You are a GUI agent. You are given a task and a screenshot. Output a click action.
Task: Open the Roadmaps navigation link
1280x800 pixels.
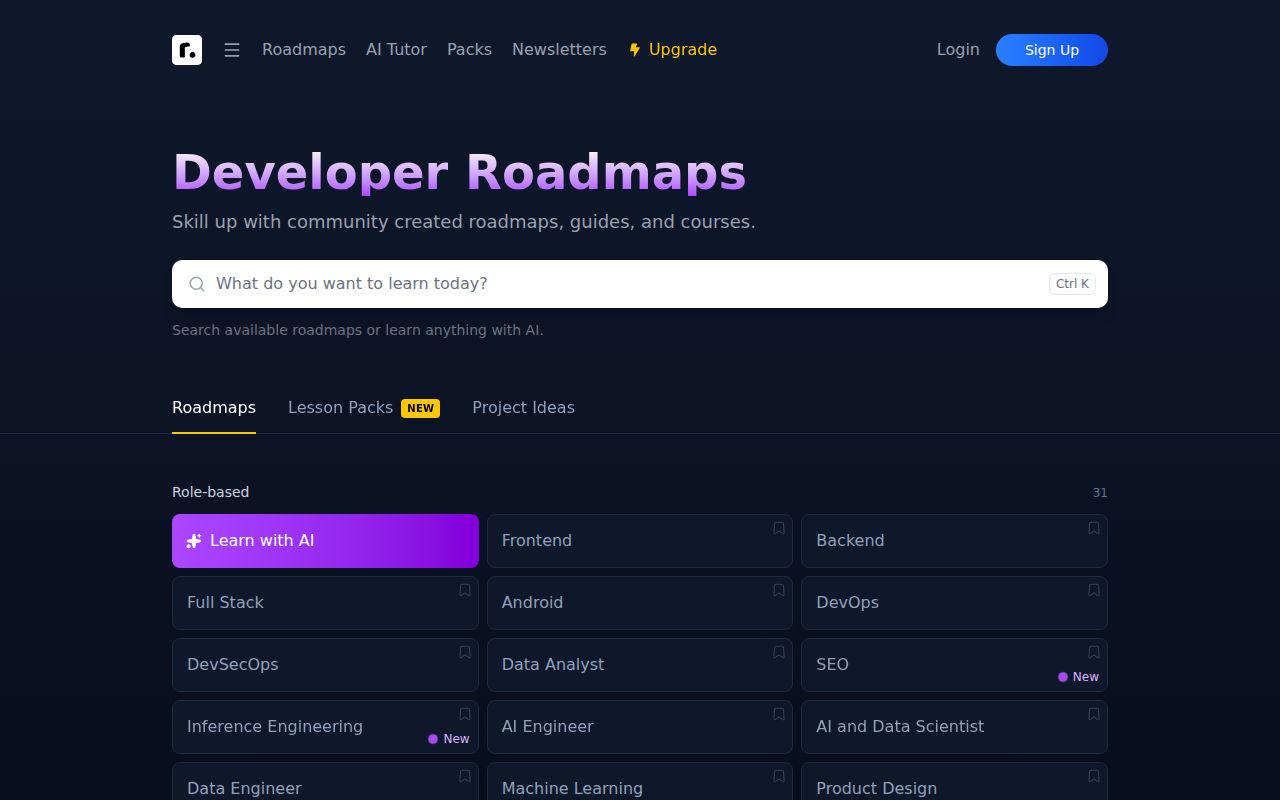click(x=304, y=50)
